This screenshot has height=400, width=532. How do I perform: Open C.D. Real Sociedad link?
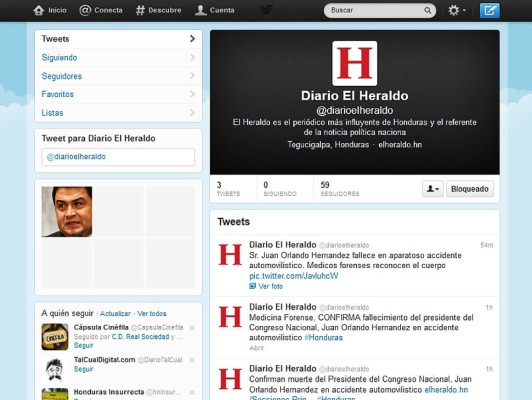(140, 337)
